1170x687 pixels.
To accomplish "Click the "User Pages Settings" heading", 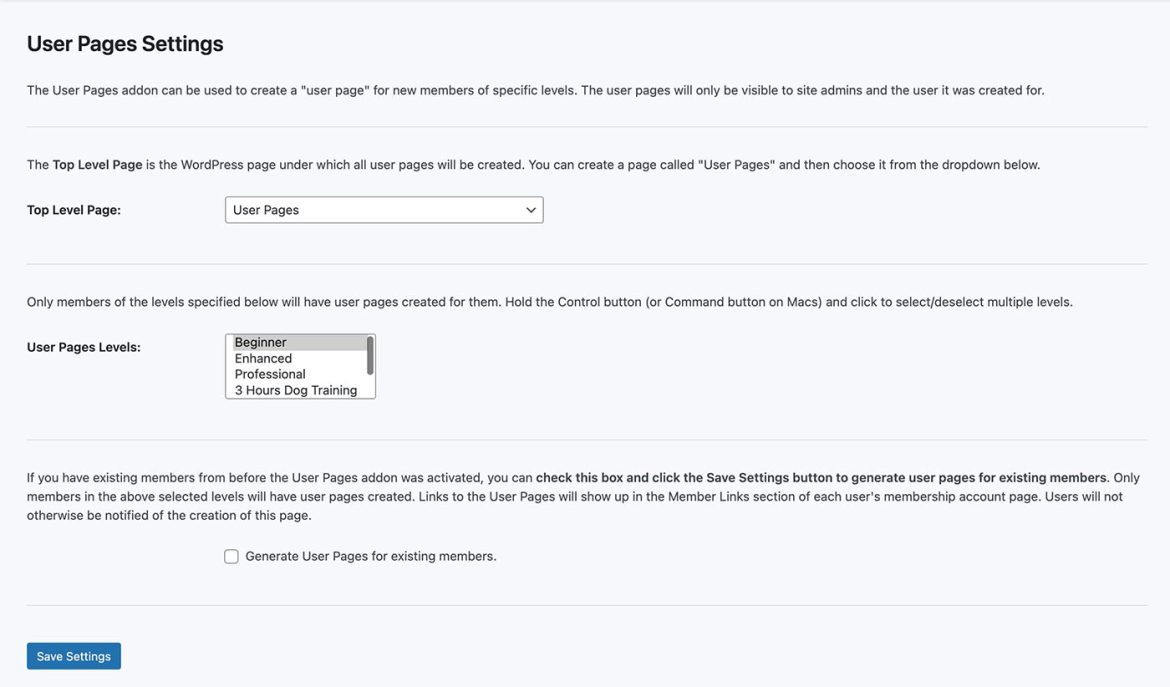I will click(124, 43).
